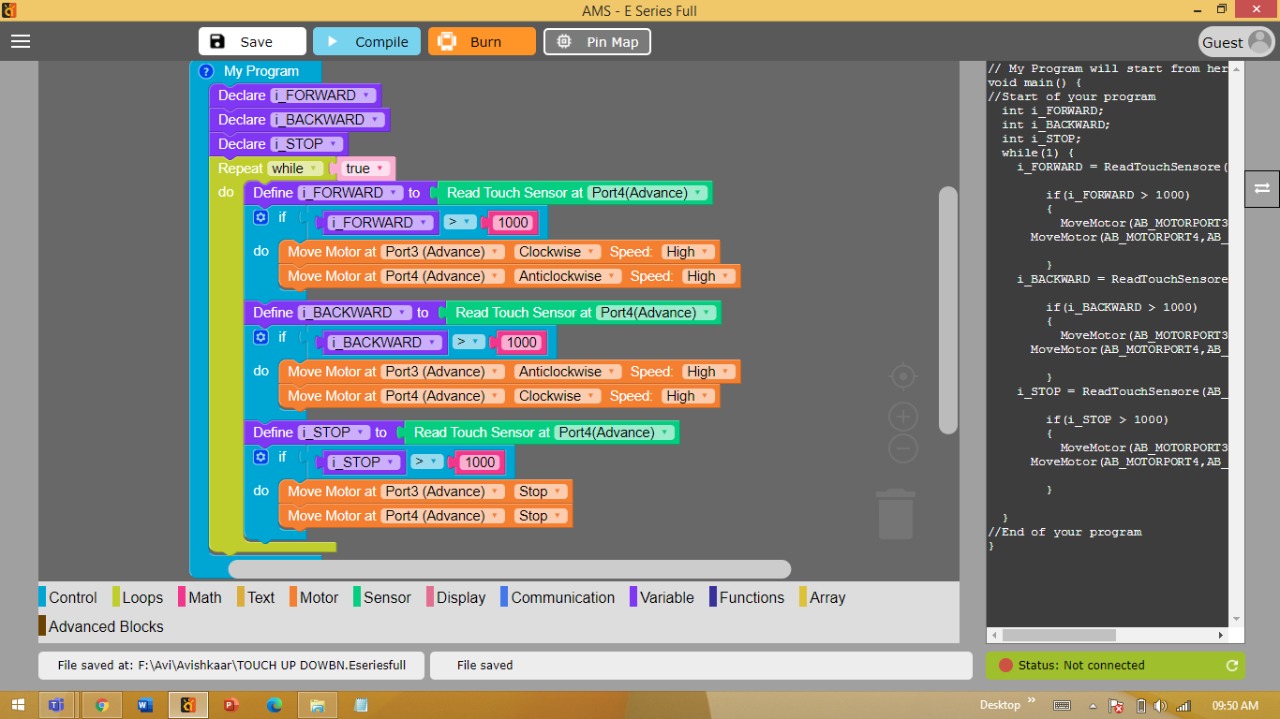Viewport: 1280px width, 719px height.
Task: Open Microsoft Teams from the taskbar
Action: coord(56,705)
